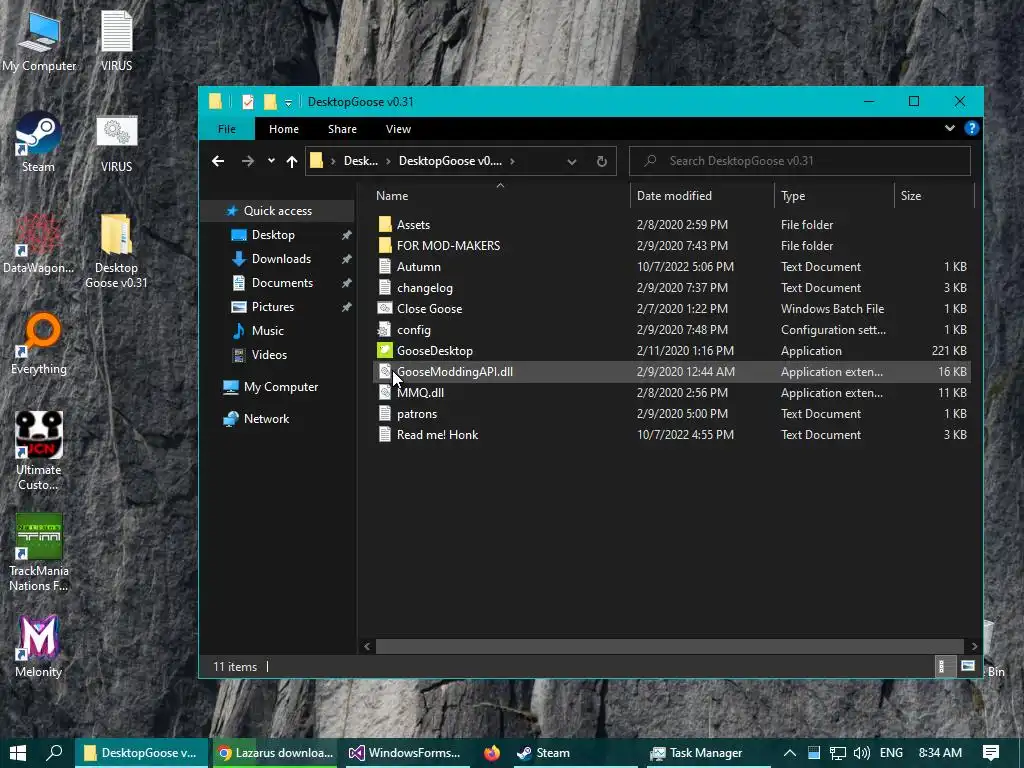1024x768 pixels.
Task: Select My Computer in navigation pane
Action: coord(281,387)
